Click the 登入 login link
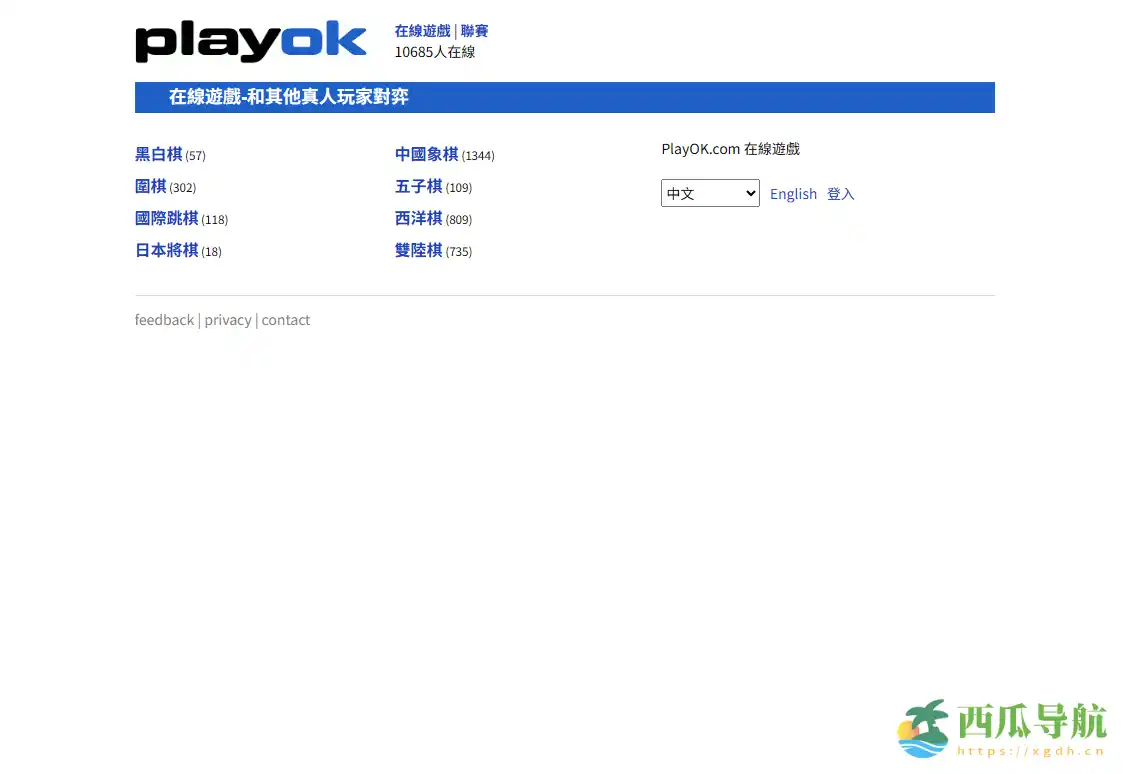 click(x=840, y=194)
